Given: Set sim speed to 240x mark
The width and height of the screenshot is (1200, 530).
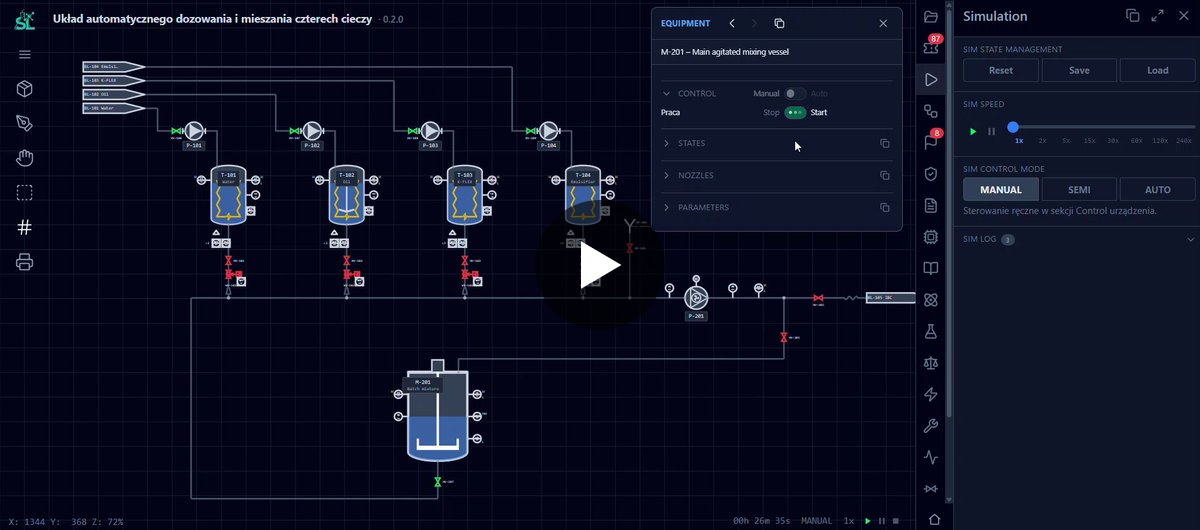Looking at the screenshot, I should click(1184, 141).
